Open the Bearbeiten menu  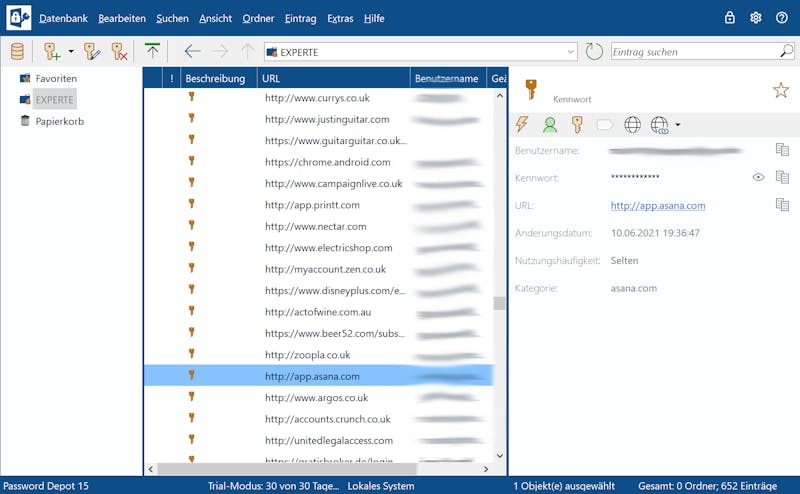point(122,18)
